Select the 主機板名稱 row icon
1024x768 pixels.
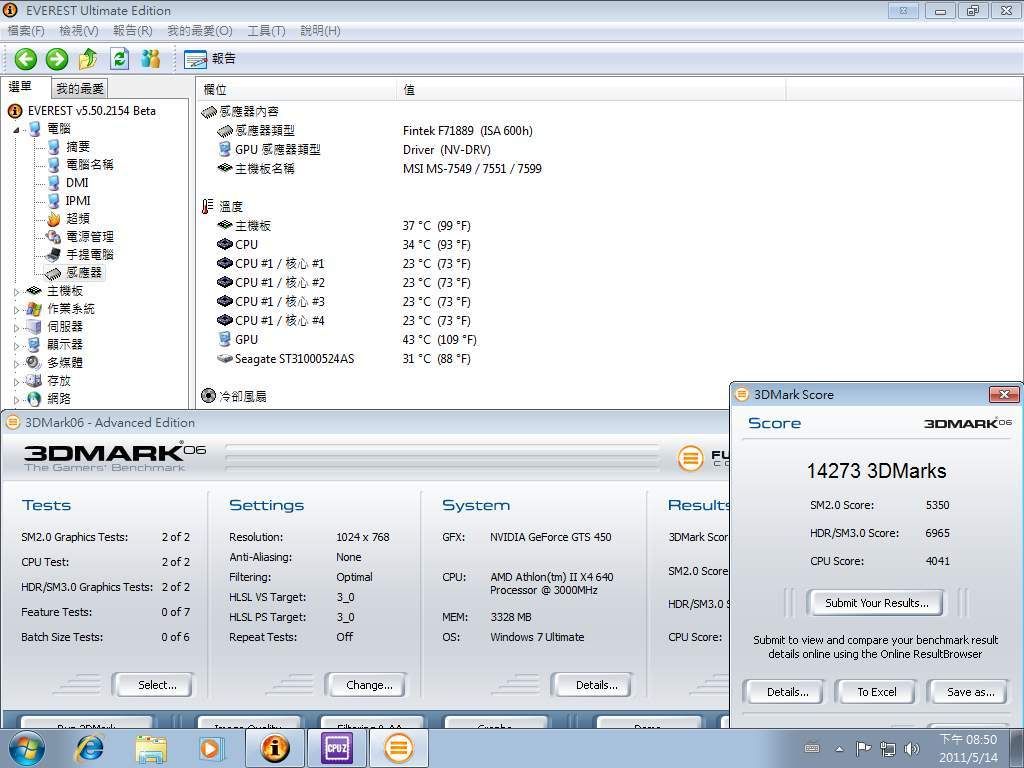click(225, 168)
